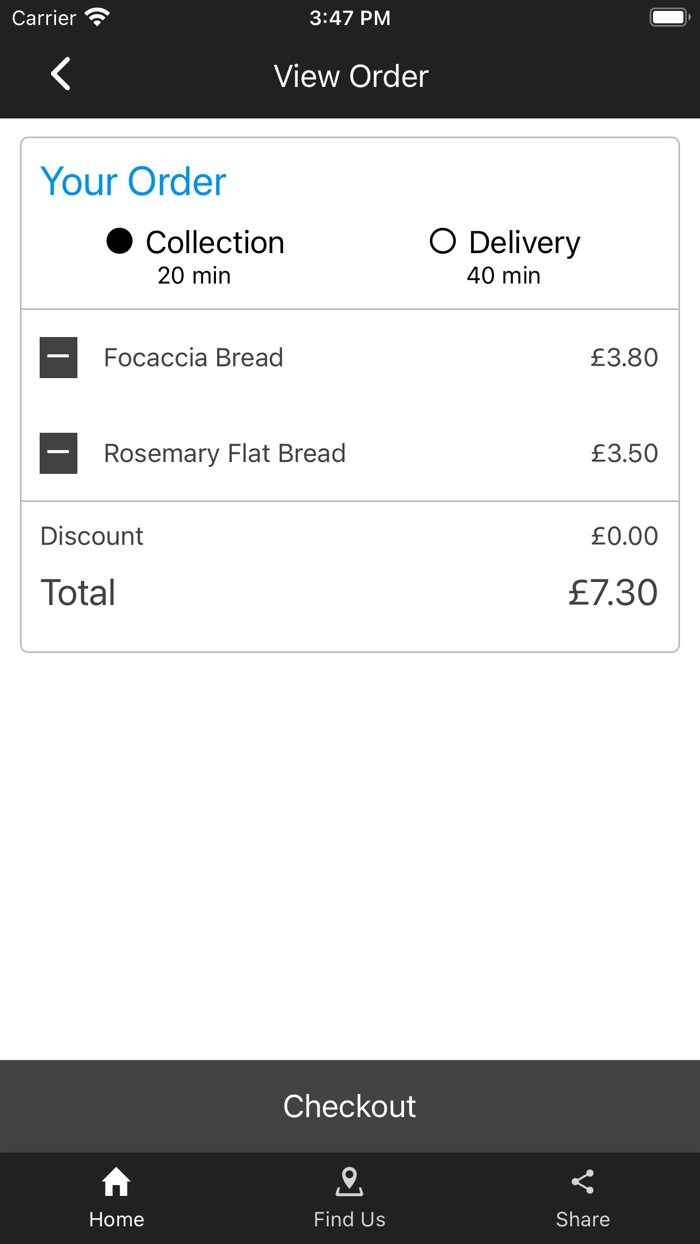
Task: Tap the back arrow to leave View Order
Action: (60, 75)
